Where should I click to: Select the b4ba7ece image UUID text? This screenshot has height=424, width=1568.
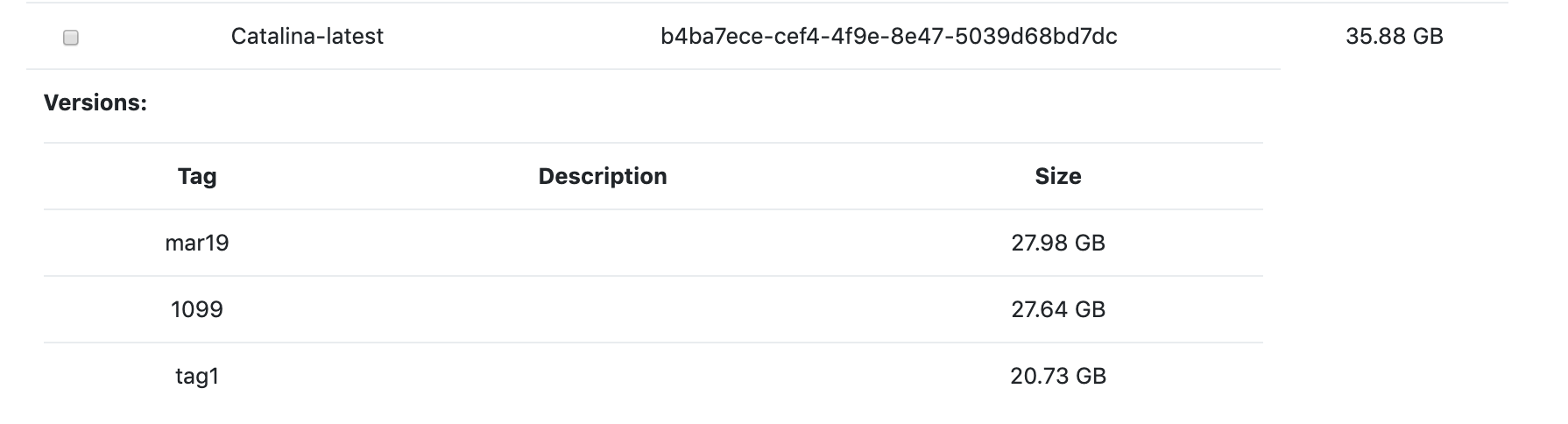[x=888, y=36]
